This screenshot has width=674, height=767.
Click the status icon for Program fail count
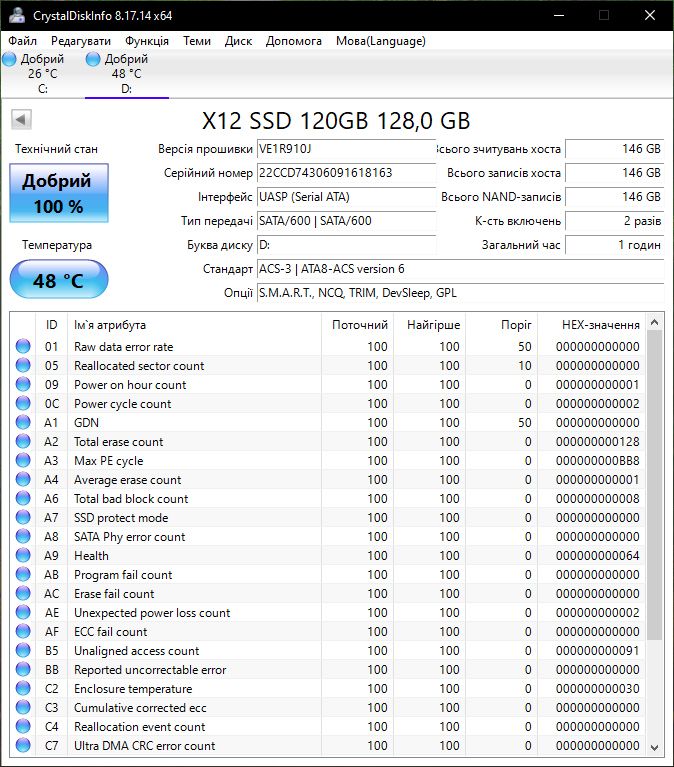(23, 574)
